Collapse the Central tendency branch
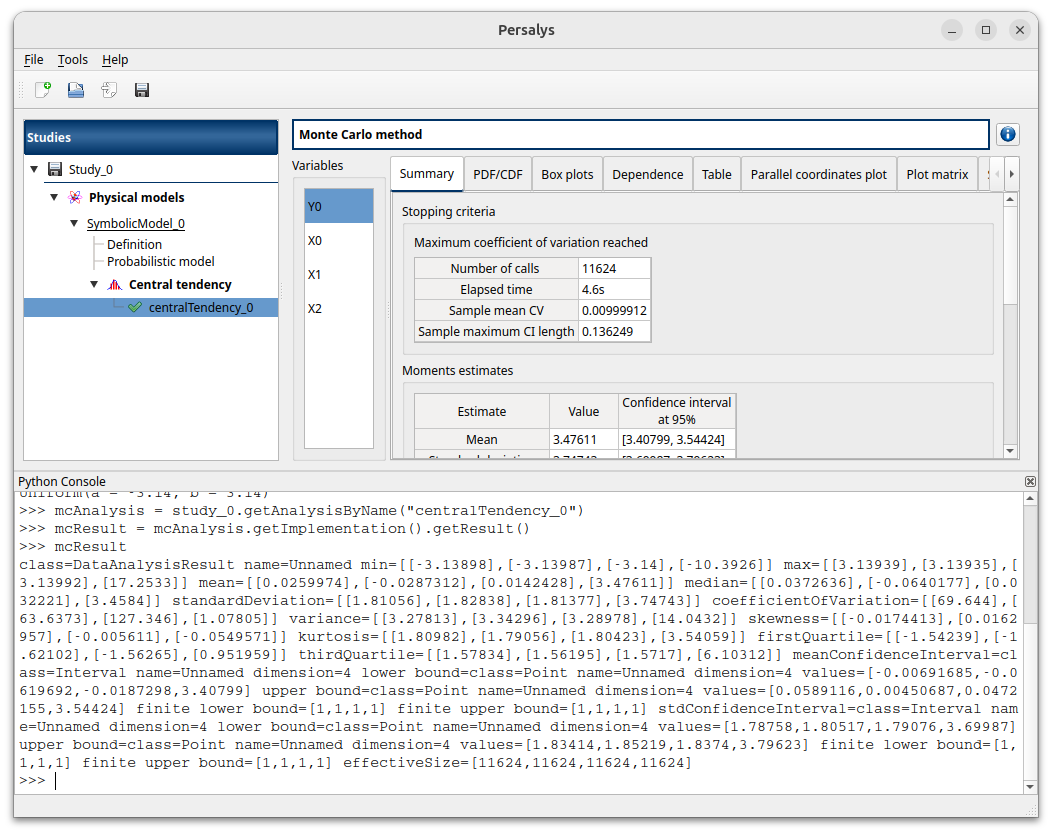Screen dimensions: 1052x834 tap(94, 285)
